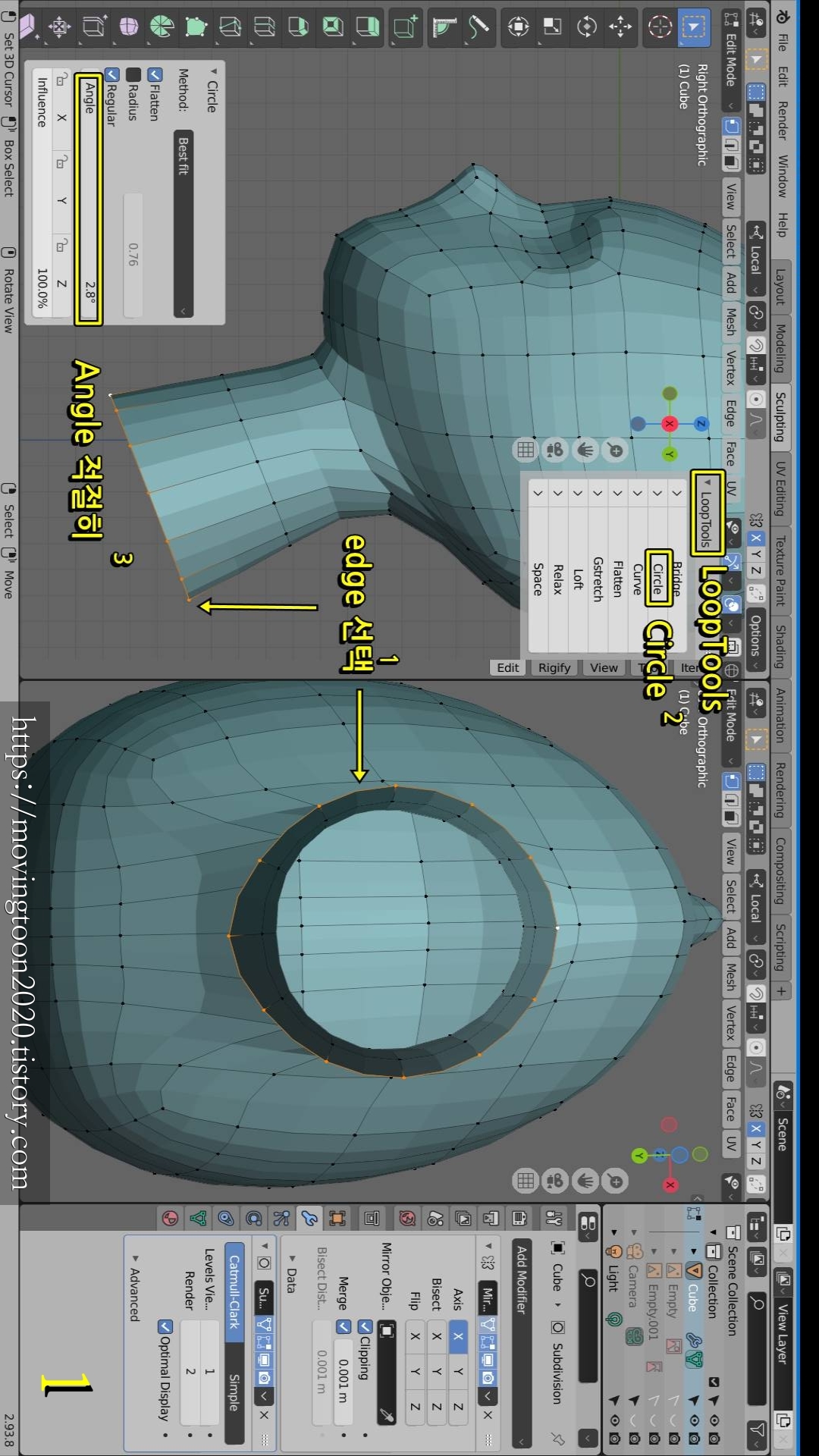Select the Measure tool
The image size is (819, 1456).
(444, 27)
